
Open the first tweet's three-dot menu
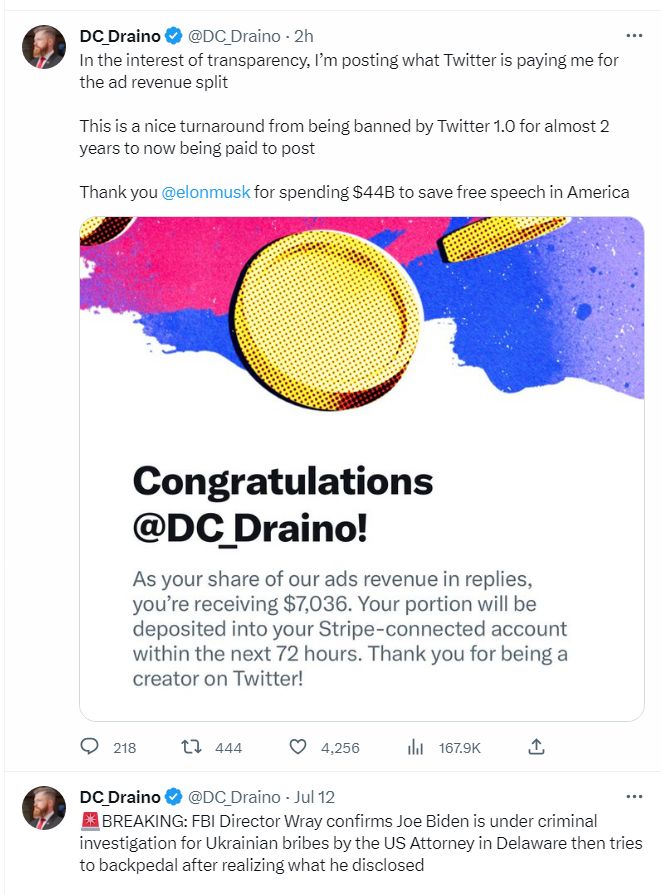[x=633, y=36]
